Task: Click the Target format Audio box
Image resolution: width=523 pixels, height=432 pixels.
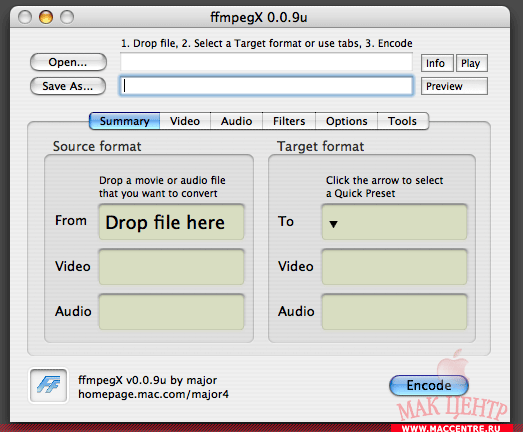Action: [394, 312]
